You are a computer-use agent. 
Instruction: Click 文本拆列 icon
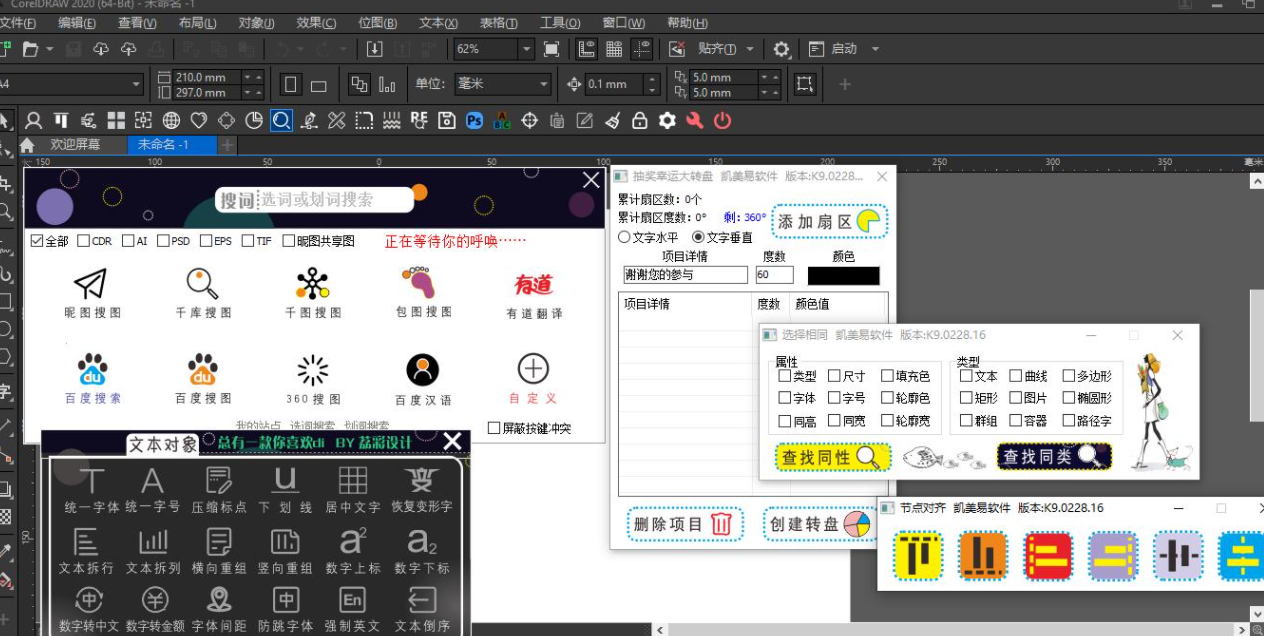click(x=153, y=542)
